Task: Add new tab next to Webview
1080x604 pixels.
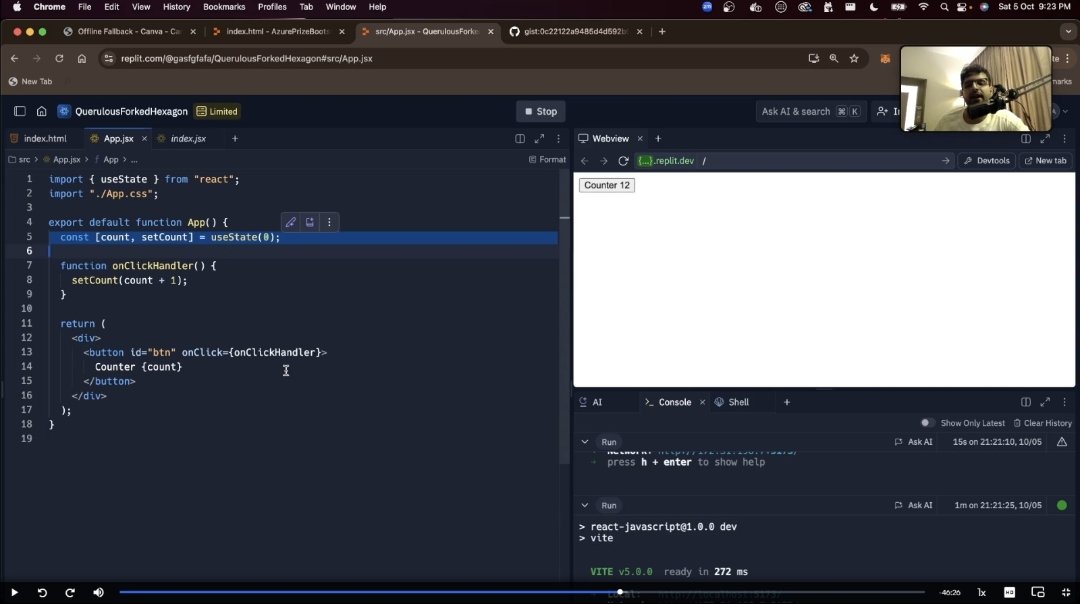Action: (658, 138)
